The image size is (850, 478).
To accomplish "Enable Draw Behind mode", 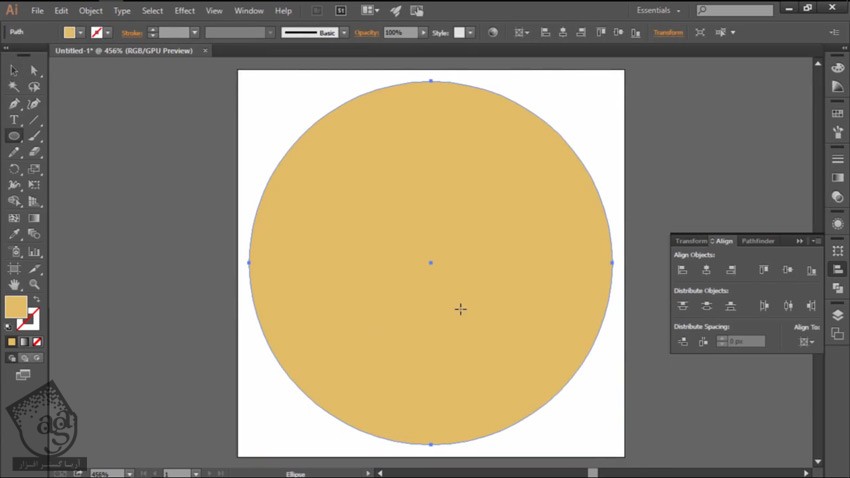I will [24, 358].
